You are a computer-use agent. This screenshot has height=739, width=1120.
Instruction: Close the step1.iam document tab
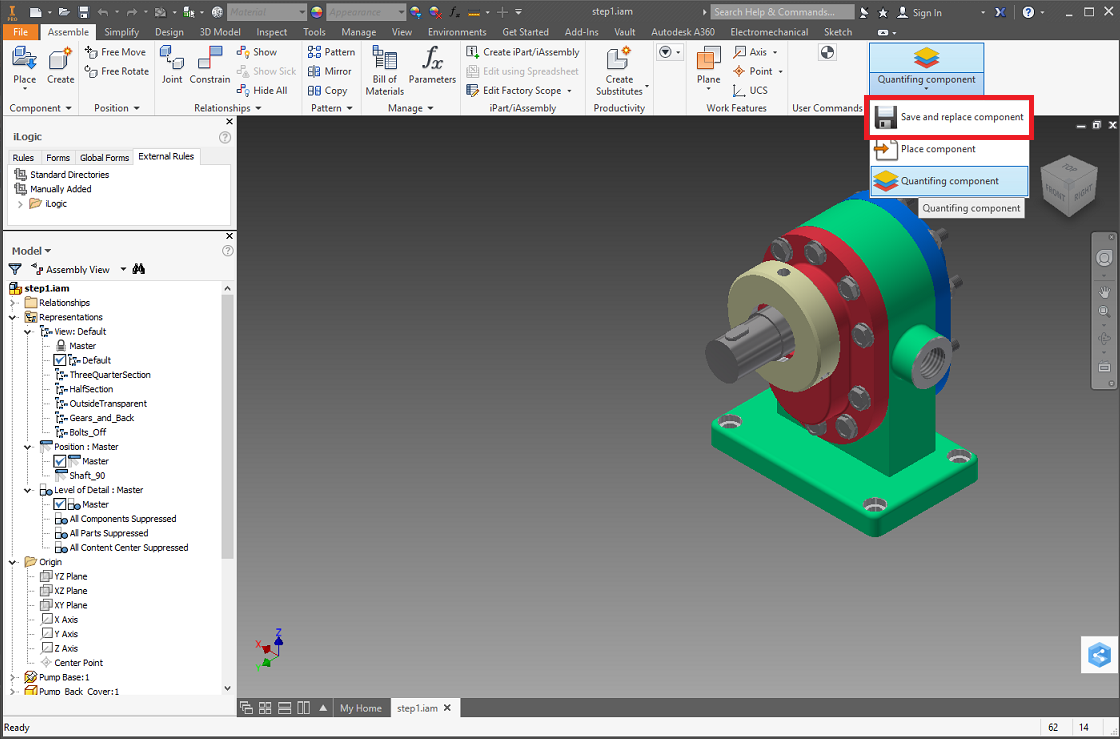(448, 708)
